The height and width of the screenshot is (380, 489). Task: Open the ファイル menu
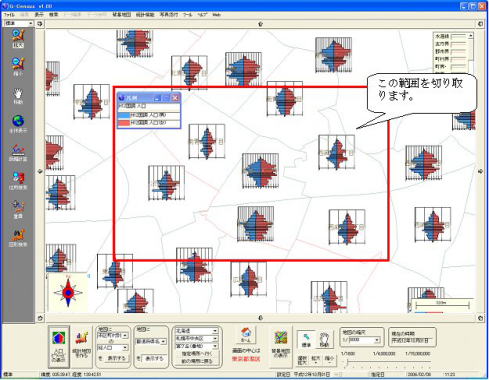[9, 15]
